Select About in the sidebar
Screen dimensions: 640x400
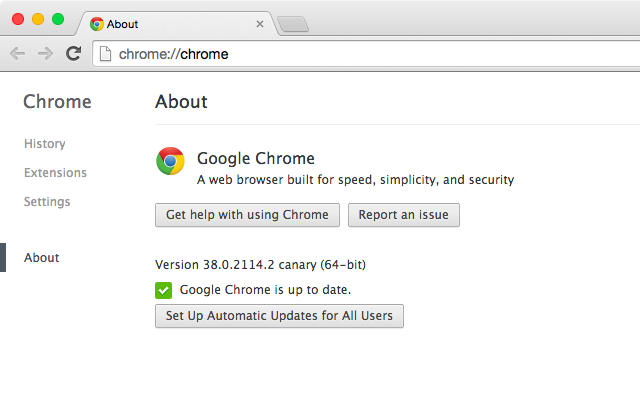42,258
